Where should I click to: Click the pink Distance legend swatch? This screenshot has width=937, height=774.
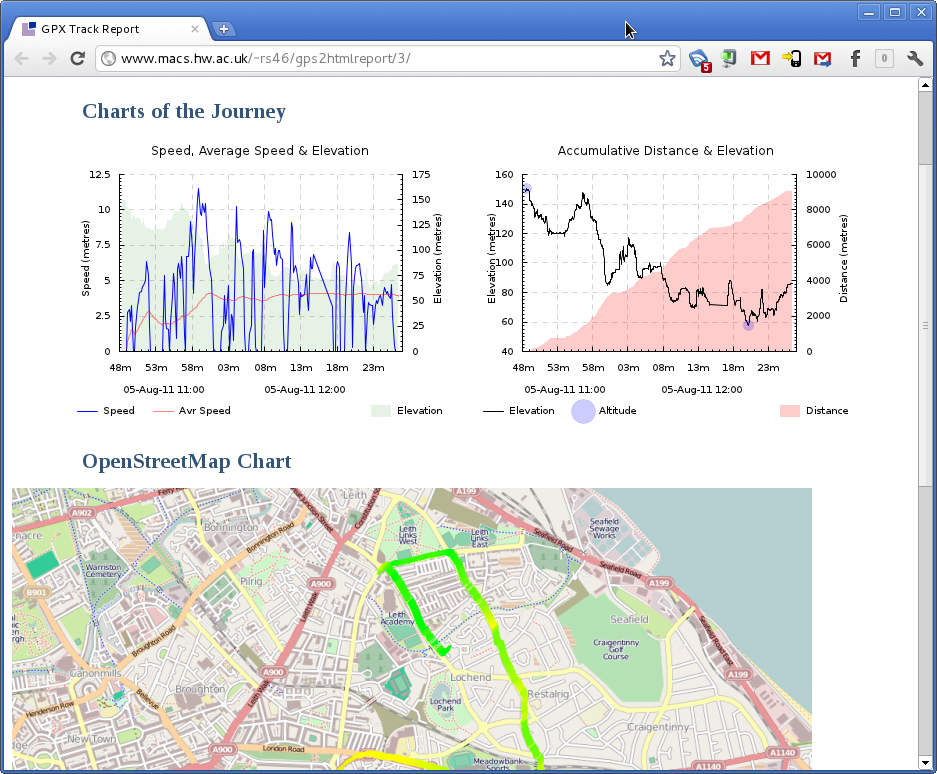tap(789, 411)
